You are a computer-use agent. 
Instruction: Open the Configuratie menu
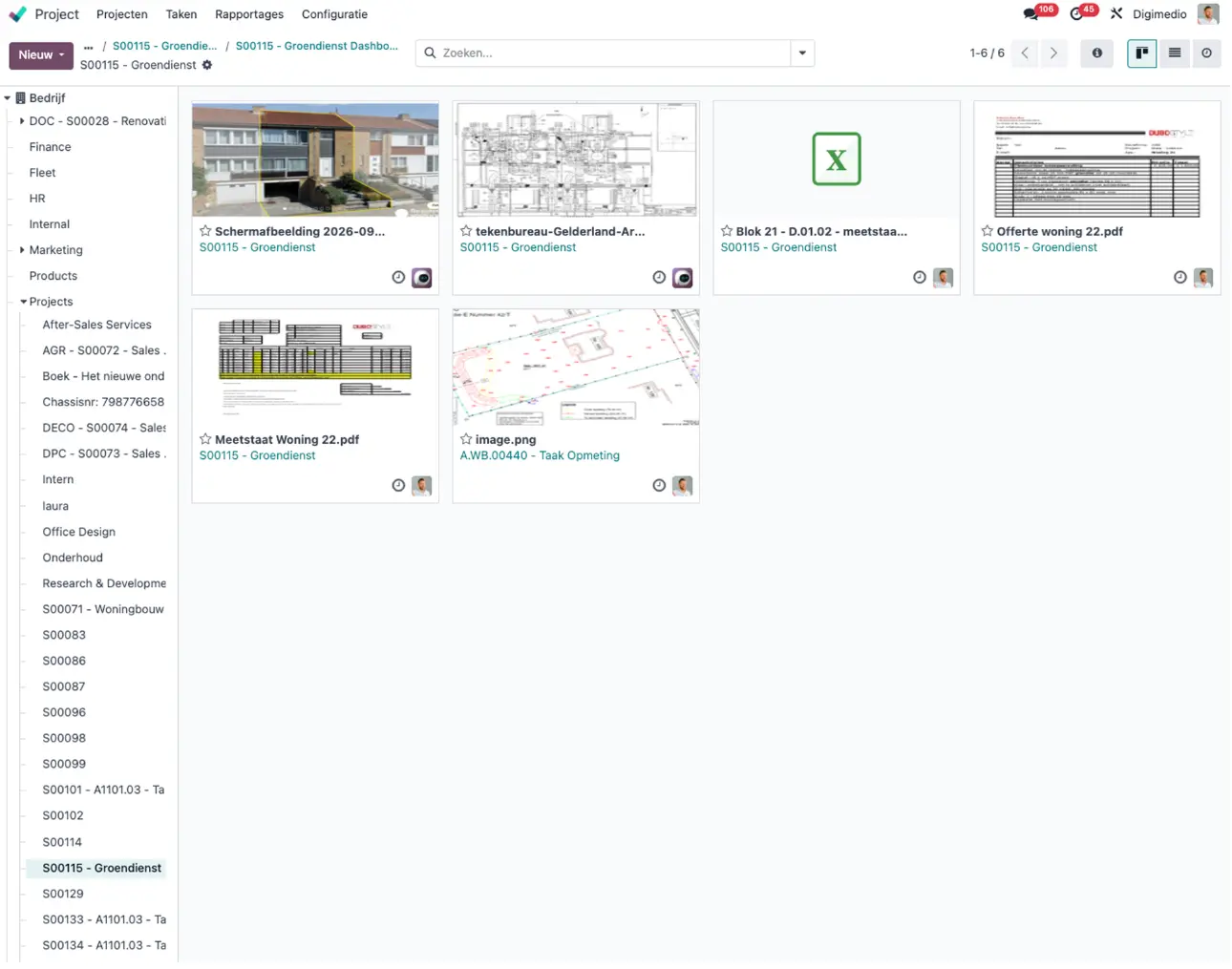(x=334, y=14)
